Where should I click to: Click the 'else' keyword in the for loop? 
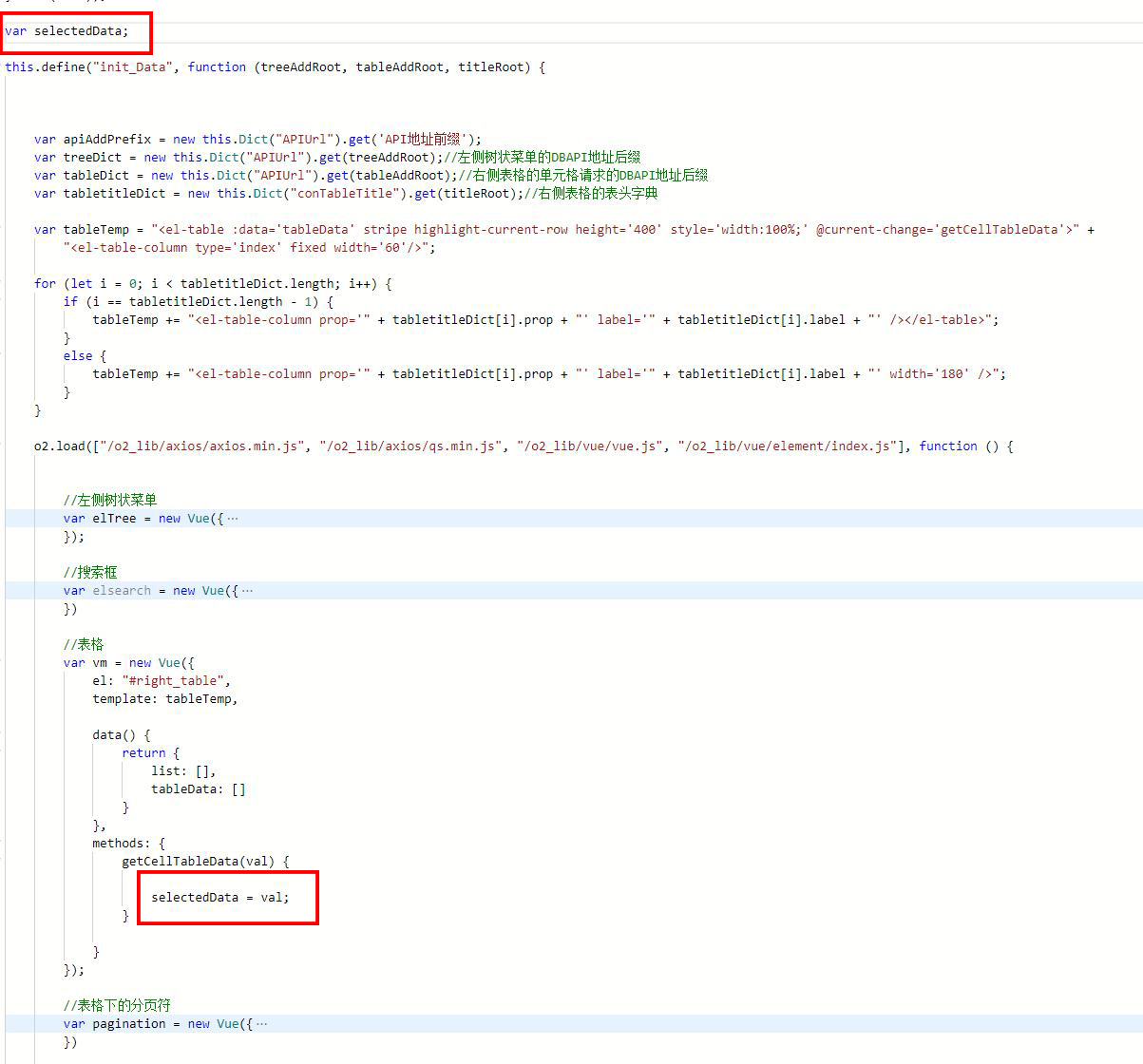(x=78, y=356)
